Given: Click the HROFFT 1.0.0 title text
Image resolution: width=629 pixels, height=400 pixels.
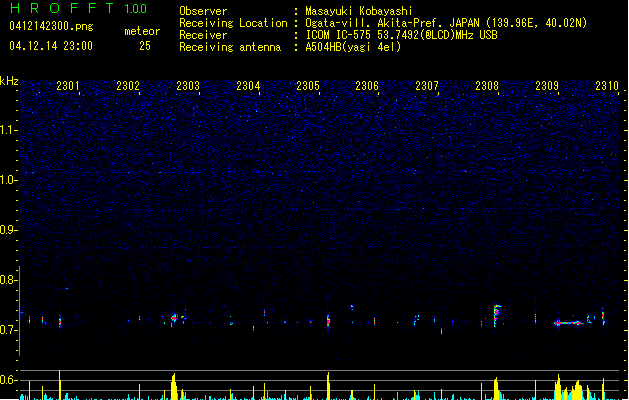Looking at the screenshot, I should (x=78, y=8).
